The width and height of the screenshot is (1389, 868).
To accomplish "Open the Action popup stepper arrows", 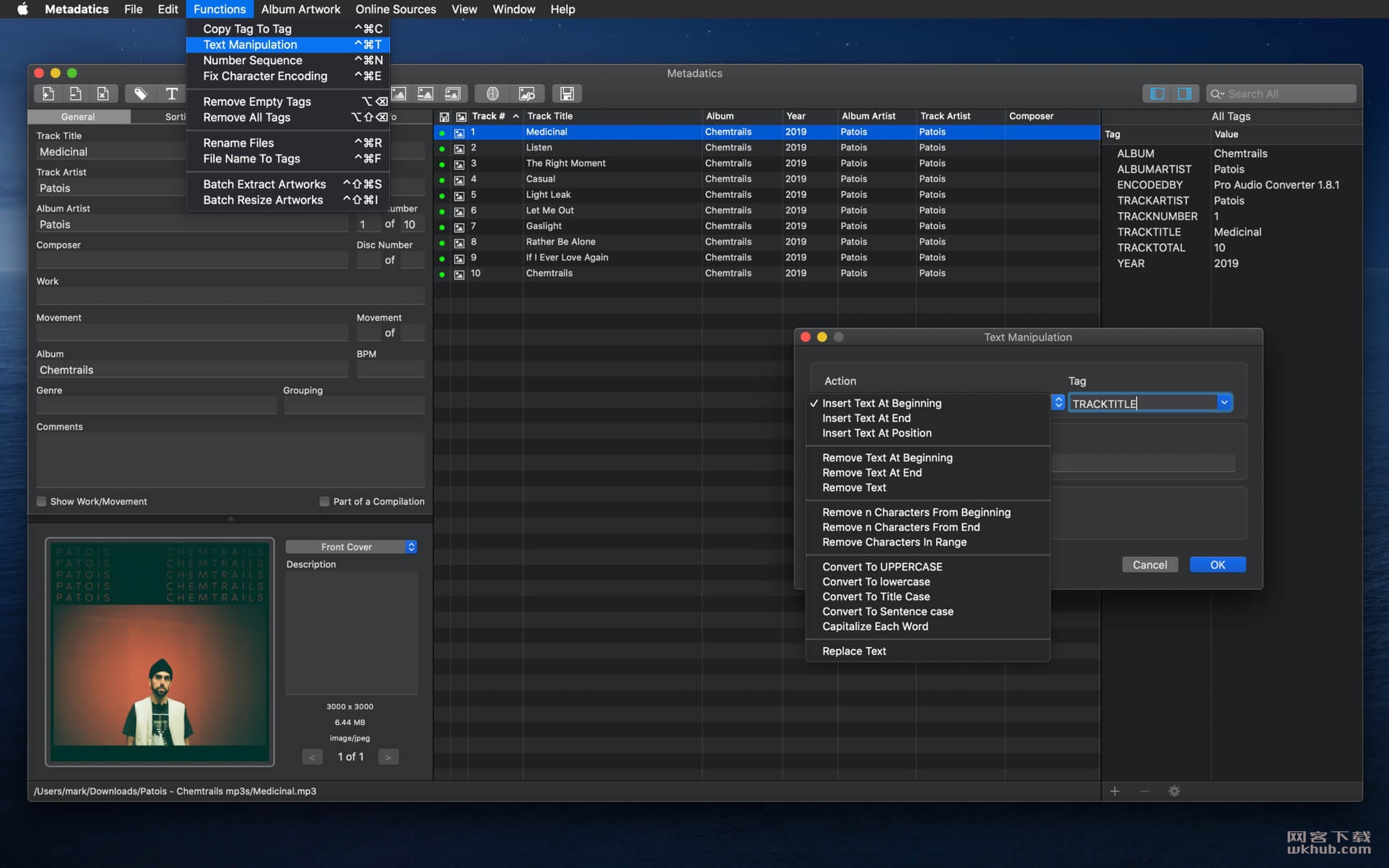I will [x=1058, y=403].
